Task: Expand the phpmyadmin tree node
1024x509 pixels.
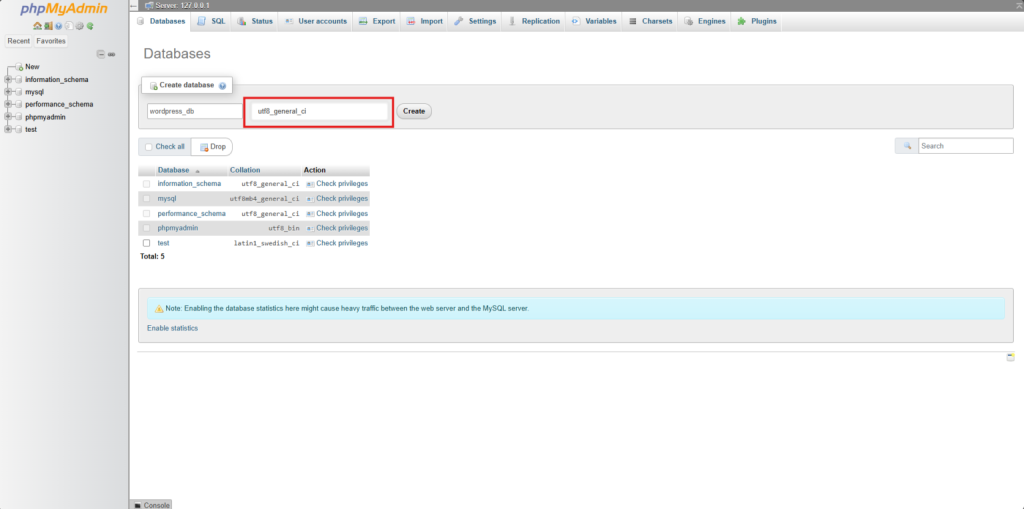Action: [x=8, y=117]
